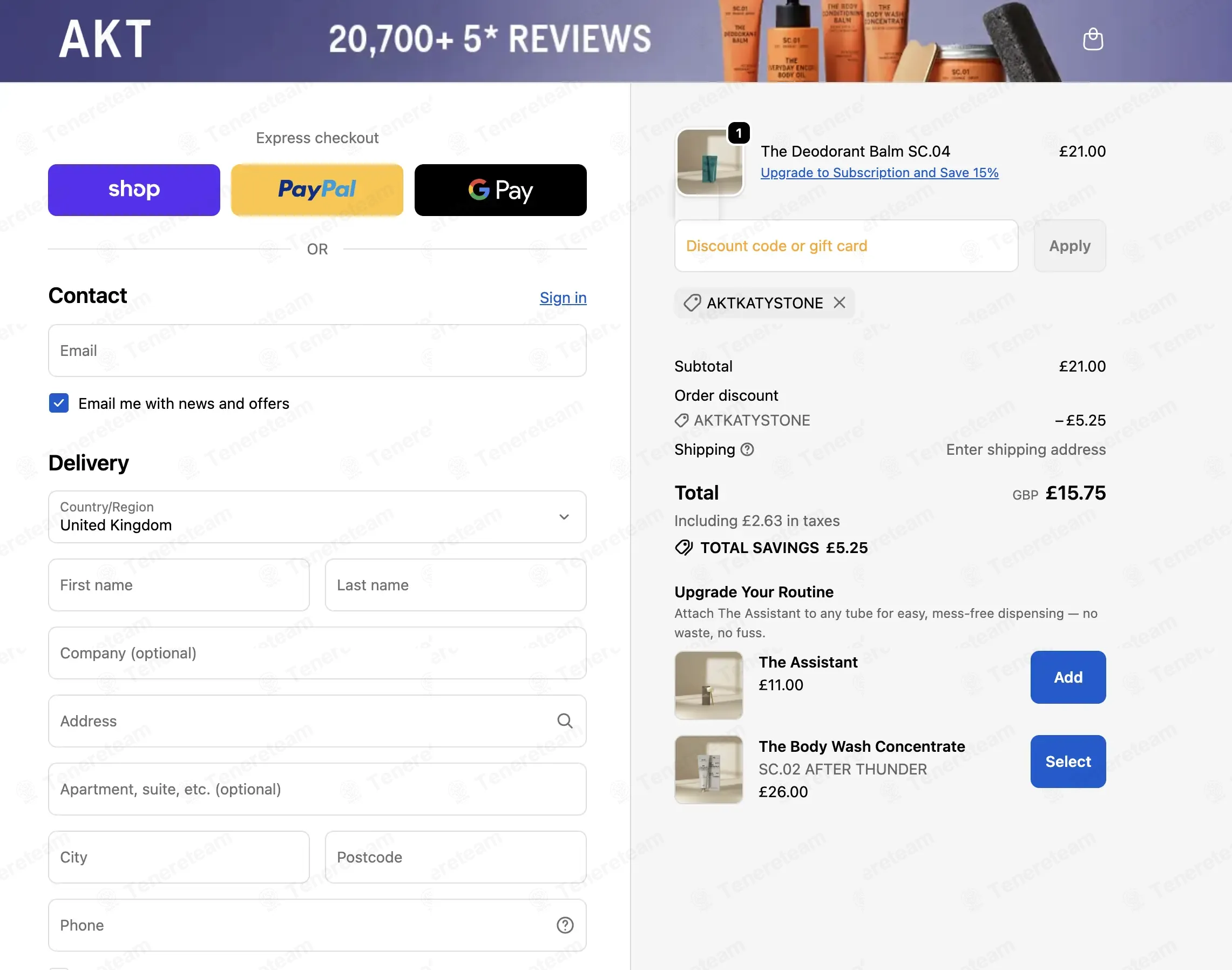Click Upgrade to Subscription and Save 15%

click(879, 173)
